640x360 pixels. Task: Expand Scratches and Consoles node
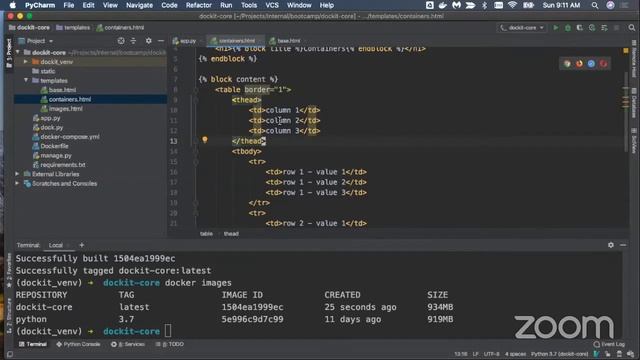18,183
